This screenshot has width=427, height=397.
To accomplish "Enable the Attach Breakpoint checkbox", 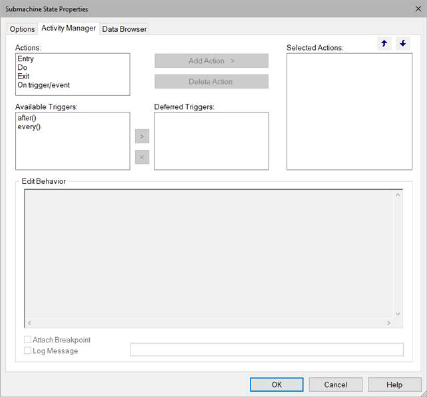I will click(x=28, y=340).
